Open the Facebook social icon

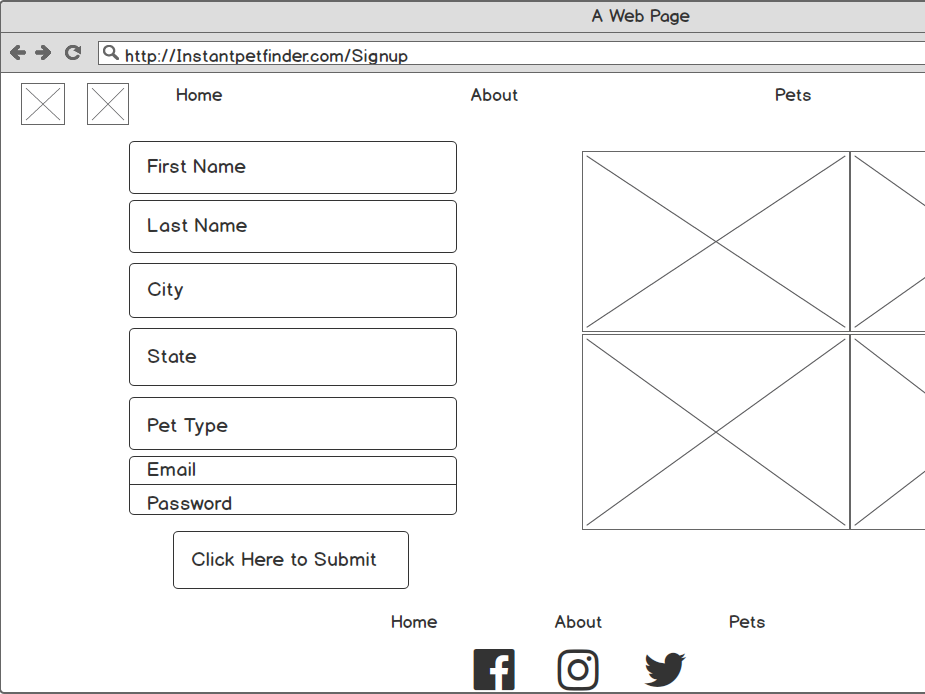[x=494, y=670]
